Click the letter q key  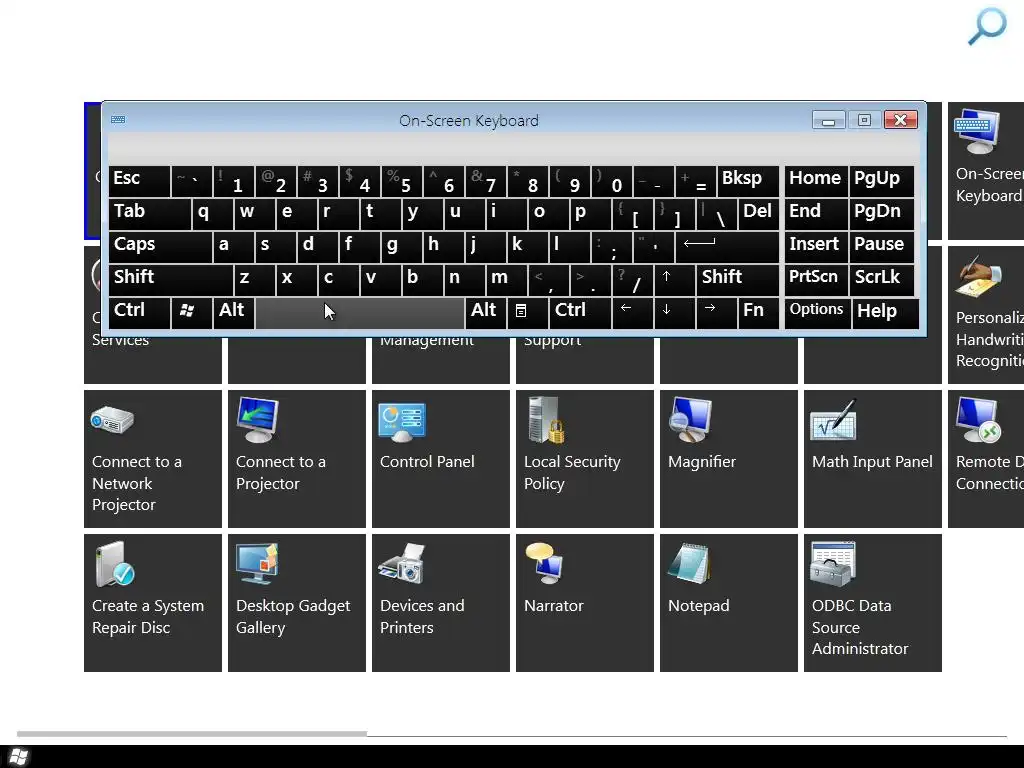pos(212,214)
